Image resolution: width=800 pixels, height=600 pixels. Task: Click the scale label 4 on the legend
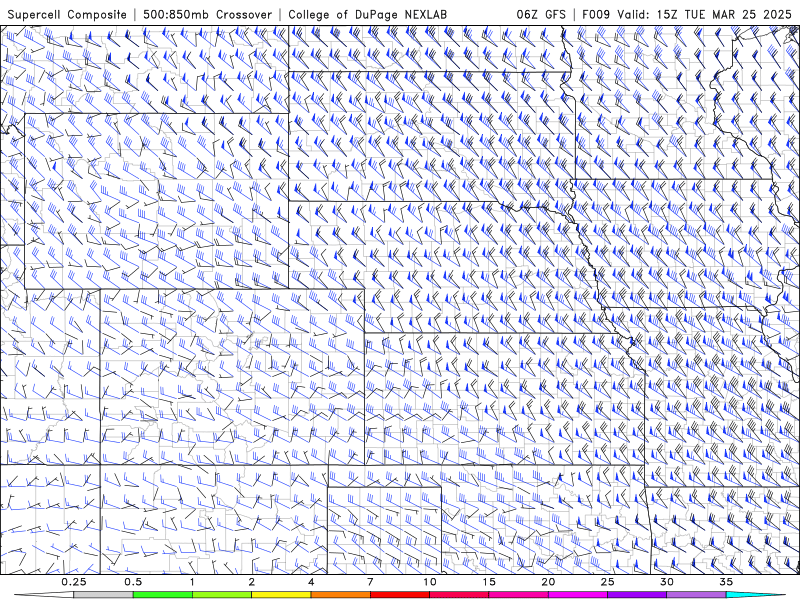[311, 582]
